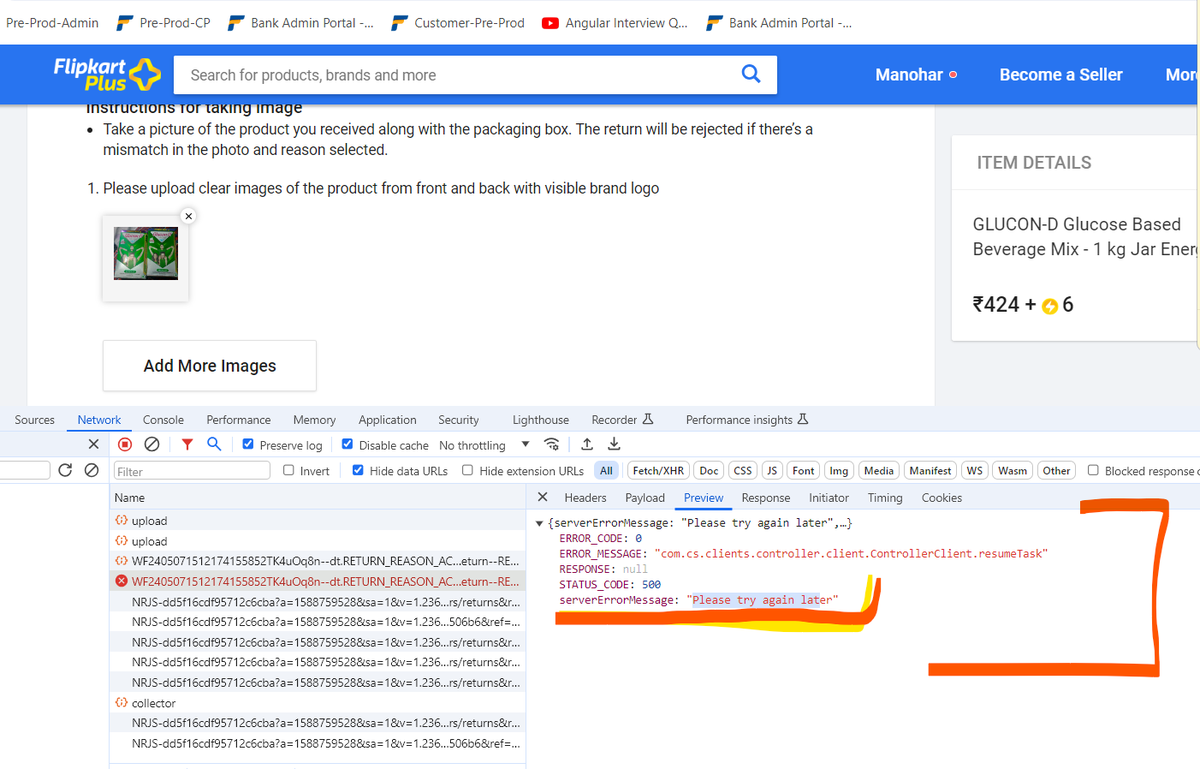View request Timing tab
This screenshot has width=1200, height=769.
tap(885, 497)
